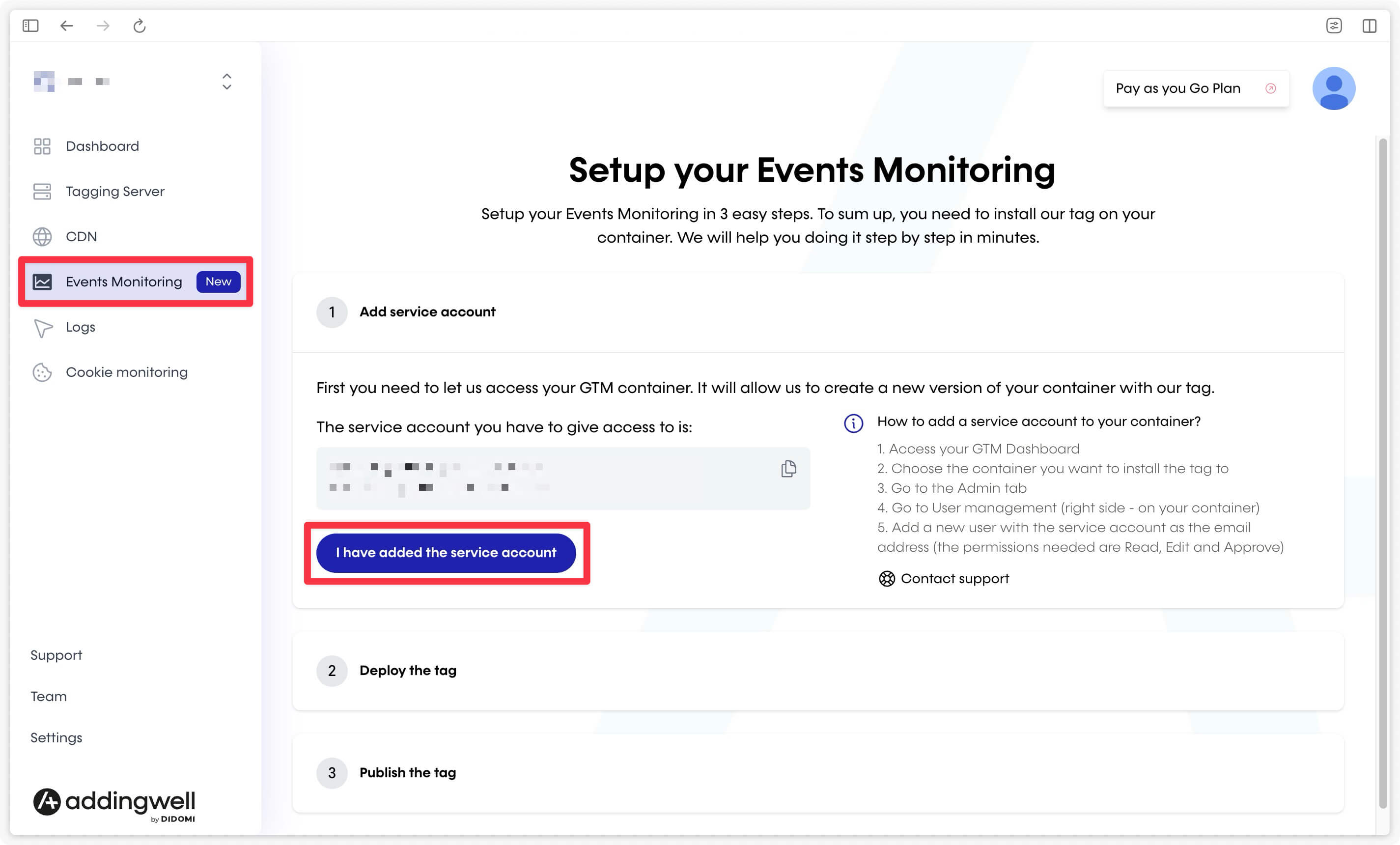
Task: Go forward with the right arrow
Action: click(103, 26)
